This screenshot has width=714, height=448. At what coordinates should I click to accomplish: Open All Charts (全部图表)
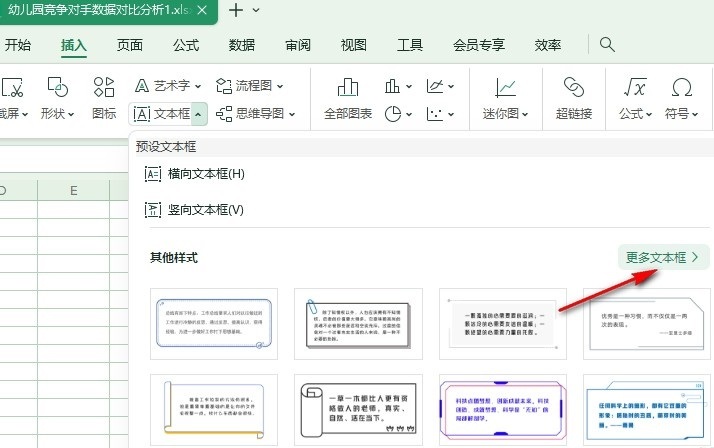(x=348, y=98)
